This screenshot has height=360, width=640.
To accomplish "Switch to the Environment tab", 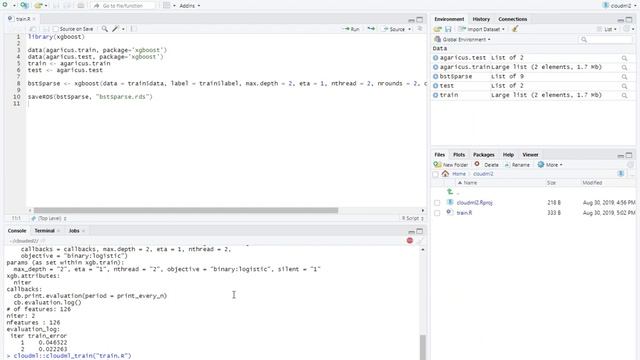I will point(449,19).
